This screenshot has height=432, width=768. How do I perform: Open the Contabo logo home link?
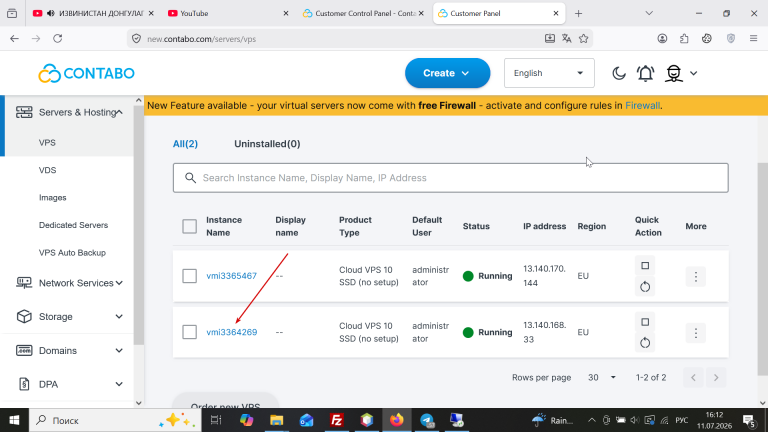(x=87, y=73)
